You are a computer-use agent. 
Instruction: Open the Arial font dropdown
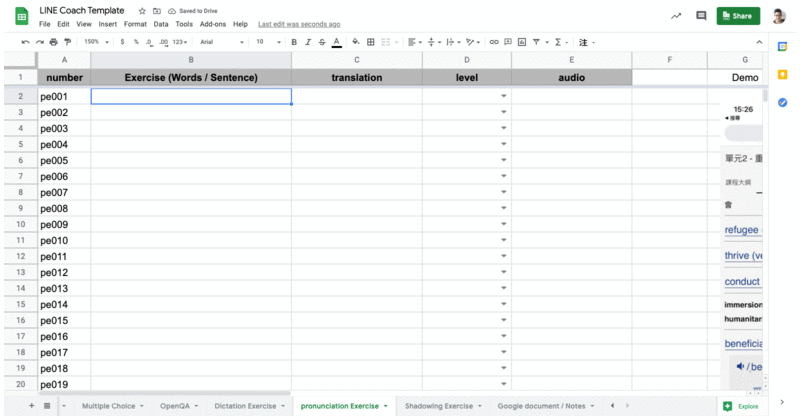(x=222, y=42)
